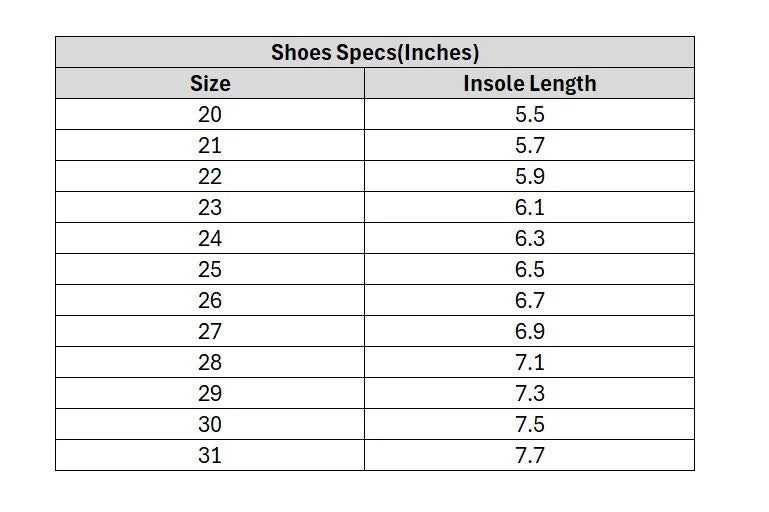The height and width of the screenshot is (512, 769).
Task: Click the size 22 cell
Action: point(210,176)
